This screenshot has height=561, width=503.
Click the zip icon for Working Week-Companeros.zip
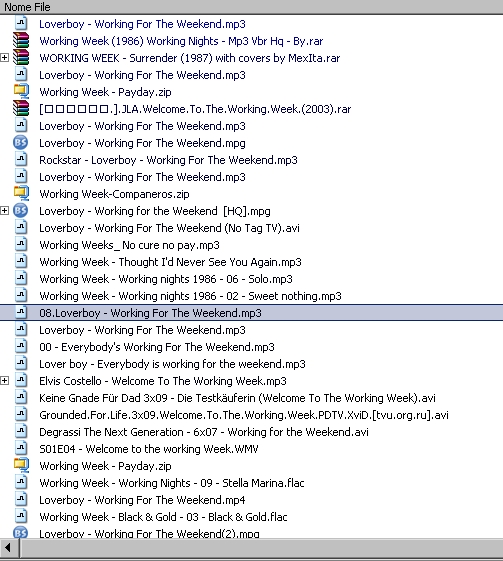21,194
